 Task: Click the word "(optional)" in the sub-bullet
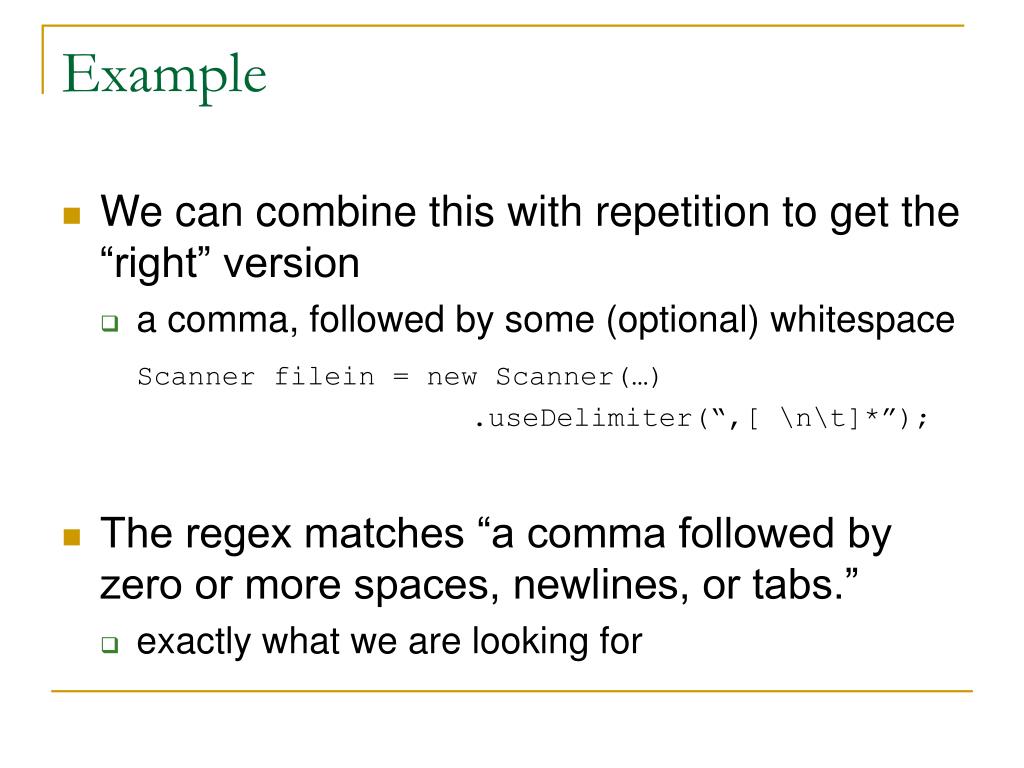682,321
